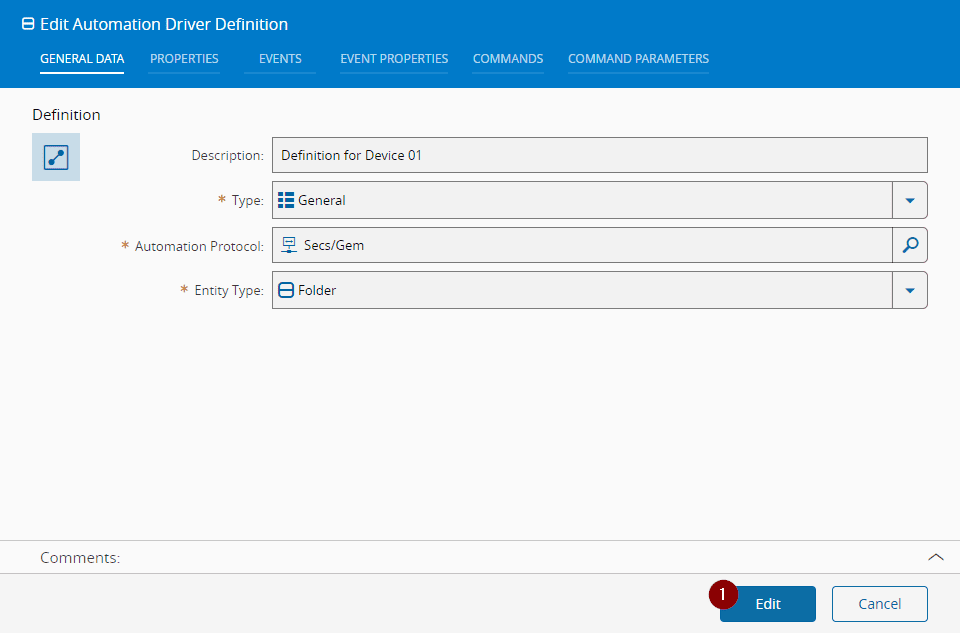Screen dimensions: 960x633
Task: Open the Type dropdown arrow
Action: [909, 200]
